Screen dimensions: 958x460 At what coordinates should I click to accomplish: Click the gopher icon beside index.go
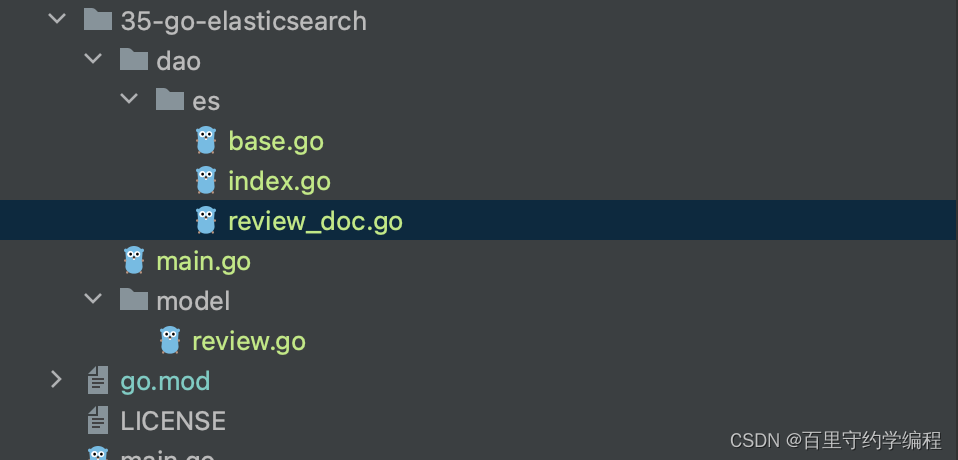click(206, 180)
